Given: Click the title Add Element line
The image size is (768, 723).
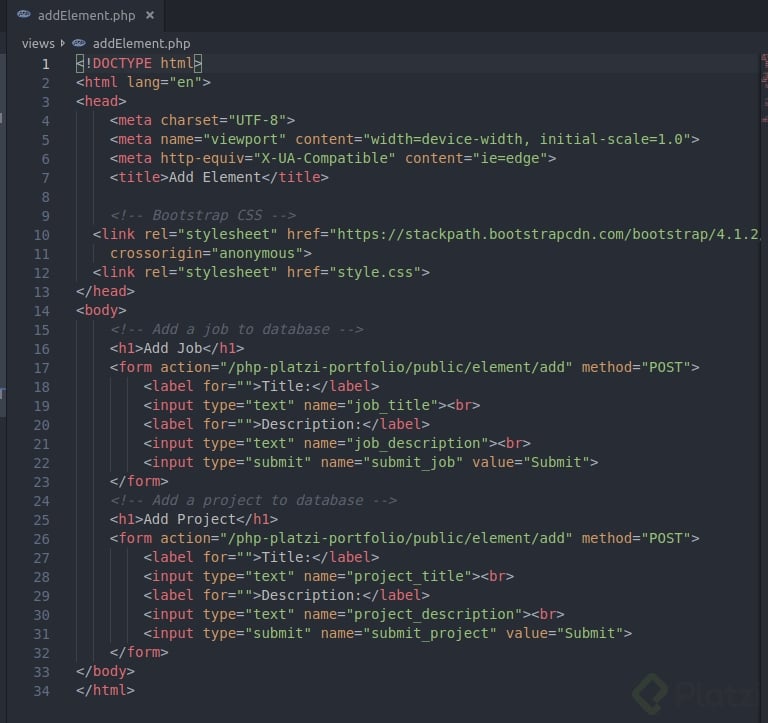Looking at the screenshot, I should tap(219, 177).
